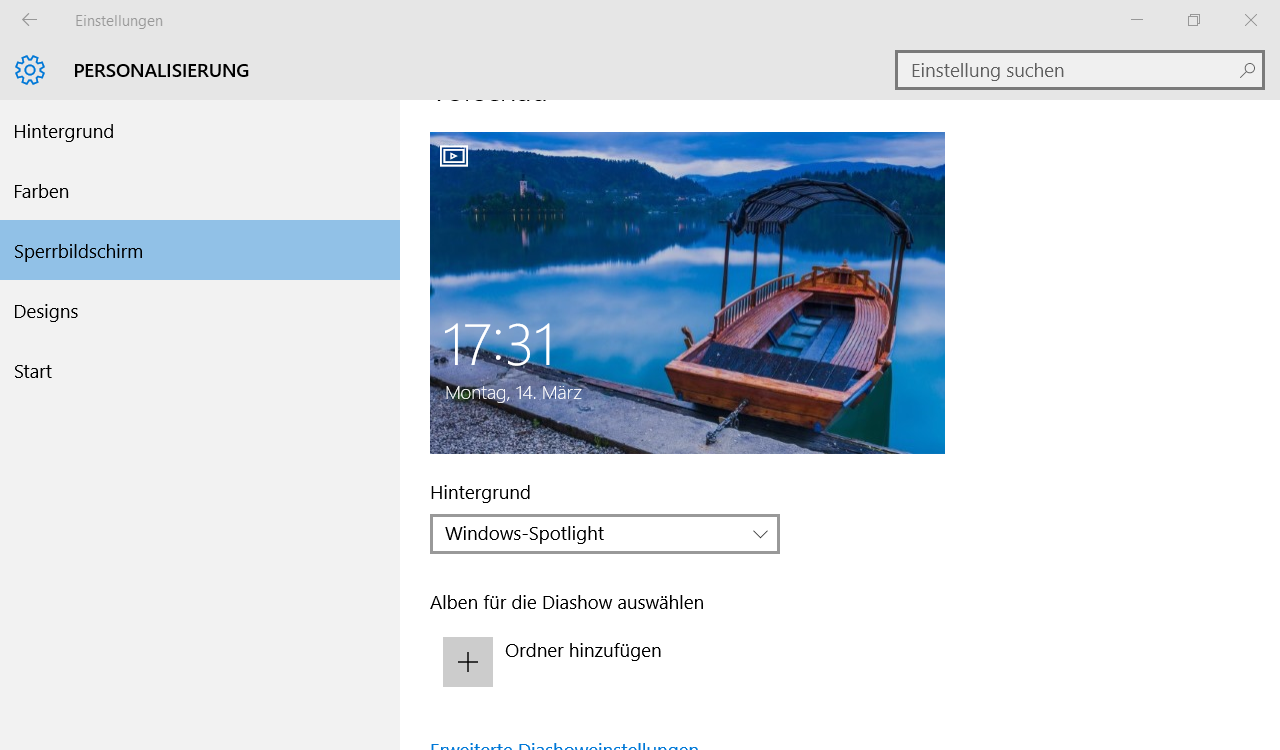This screenshot has height=750, width=1280.
Task: Click the slideshow icon on preview image
Action: pyautogui.click(x=453, y=156)
